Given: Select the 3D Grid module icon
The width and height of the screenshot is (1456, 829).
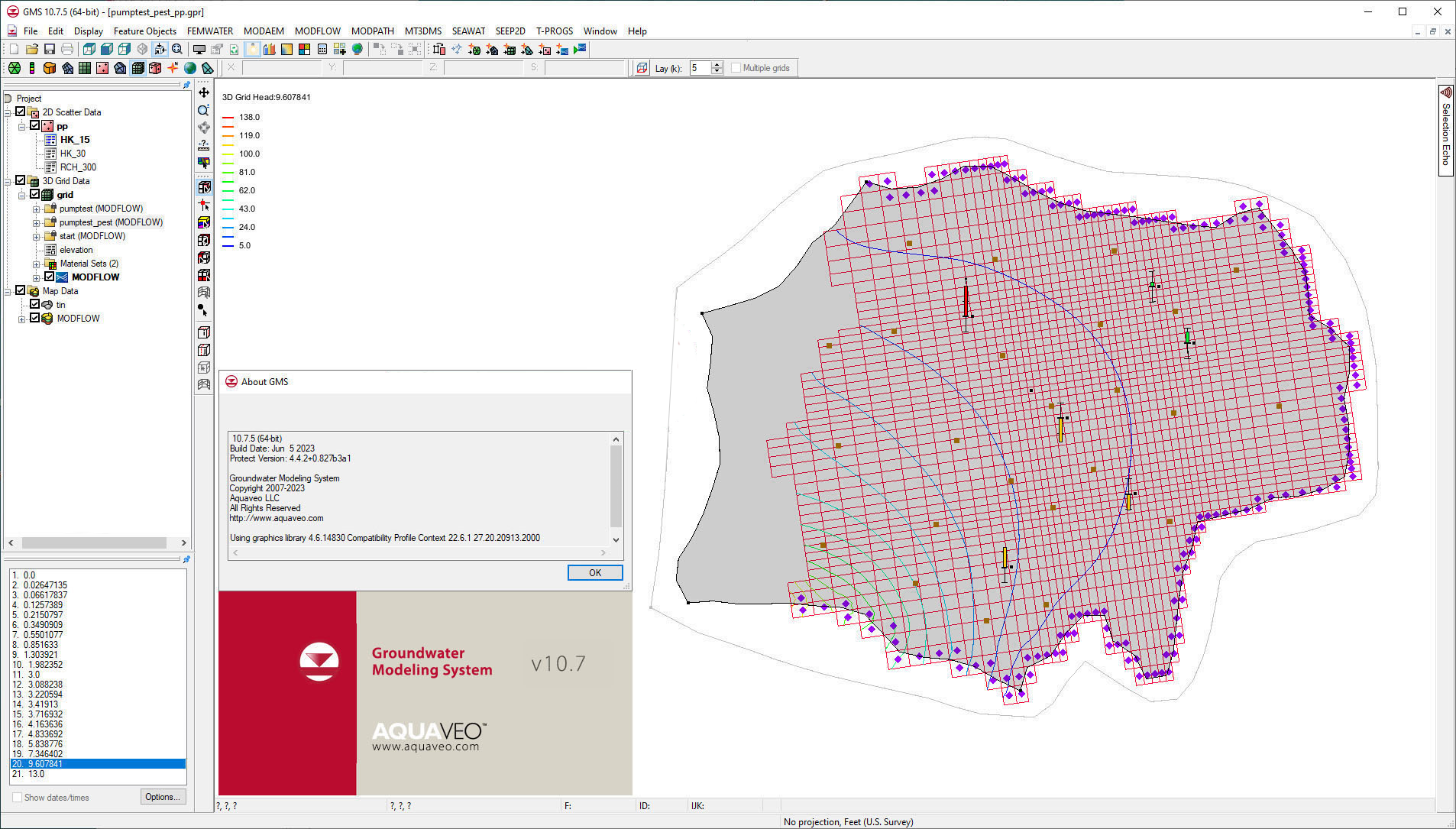Looking at the screenshot, I should click(138, 68).
